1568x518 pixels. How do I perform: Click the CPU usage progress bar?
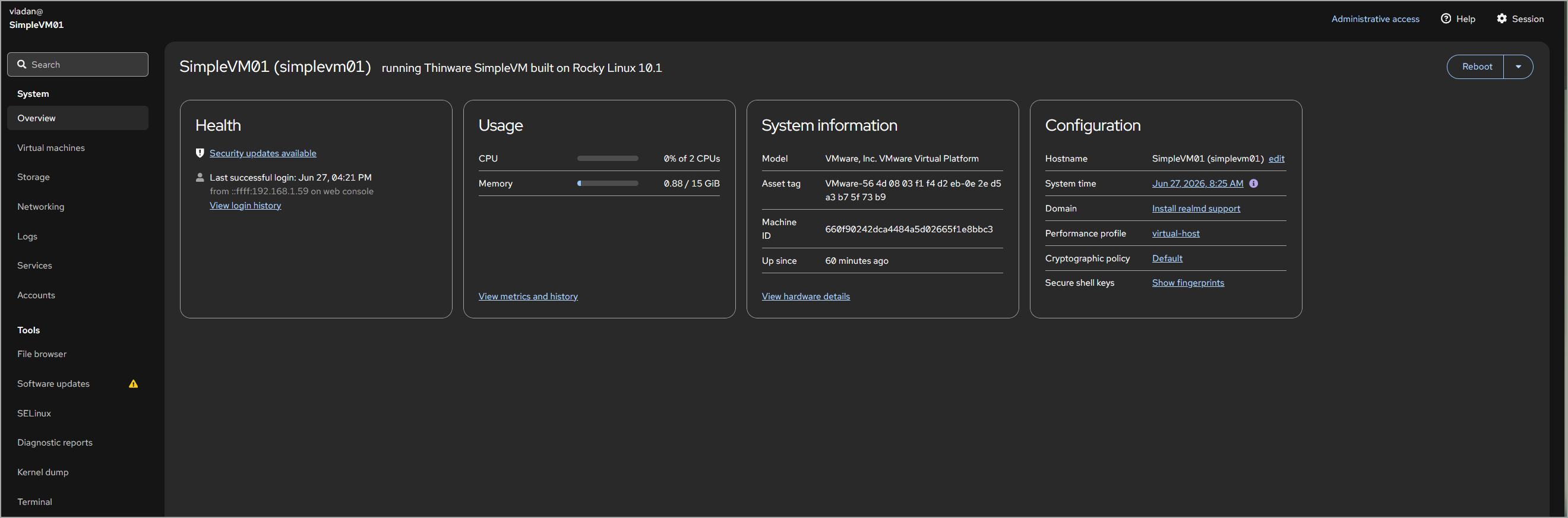[x=608, y=158]
